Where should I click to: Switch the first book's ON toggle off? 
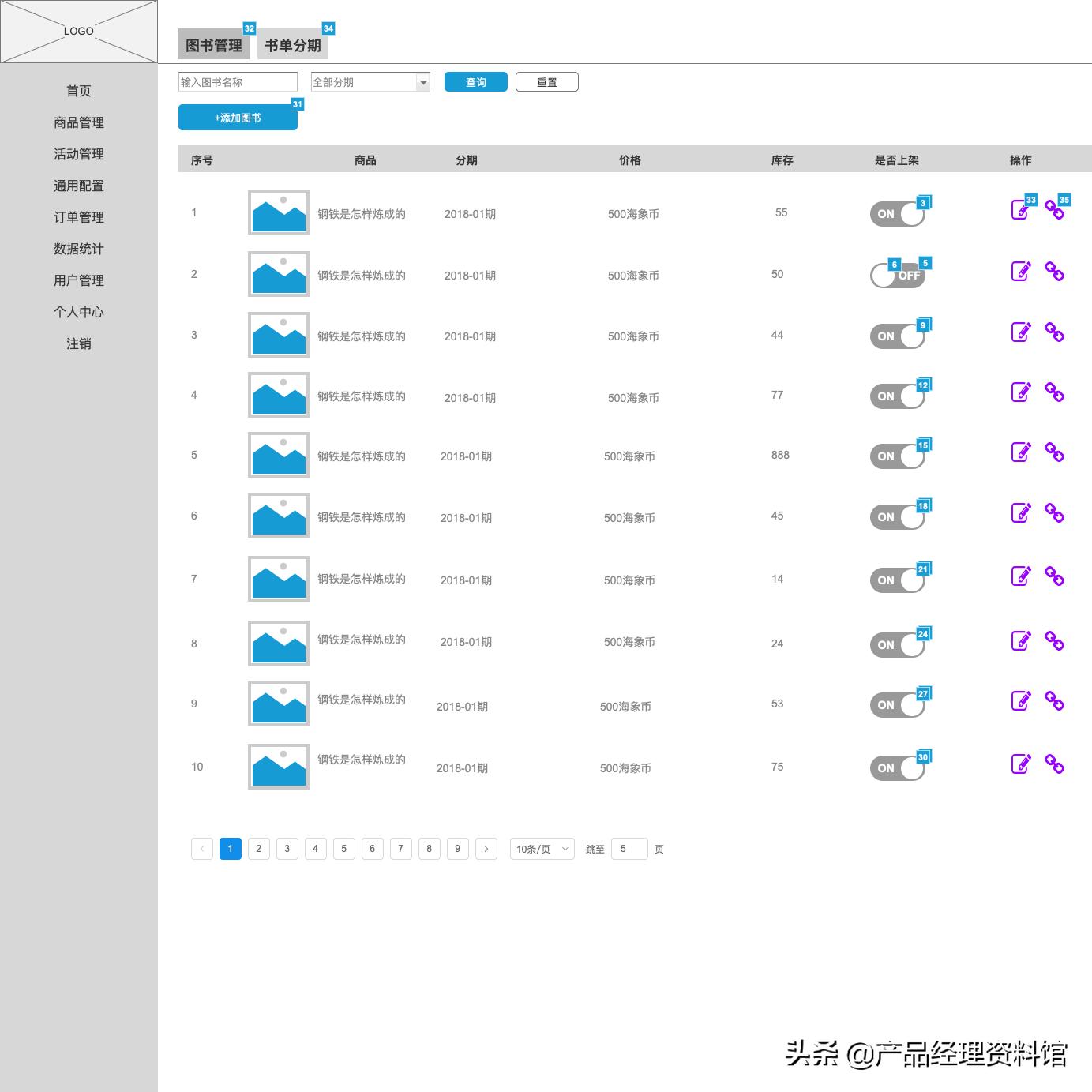897,213
